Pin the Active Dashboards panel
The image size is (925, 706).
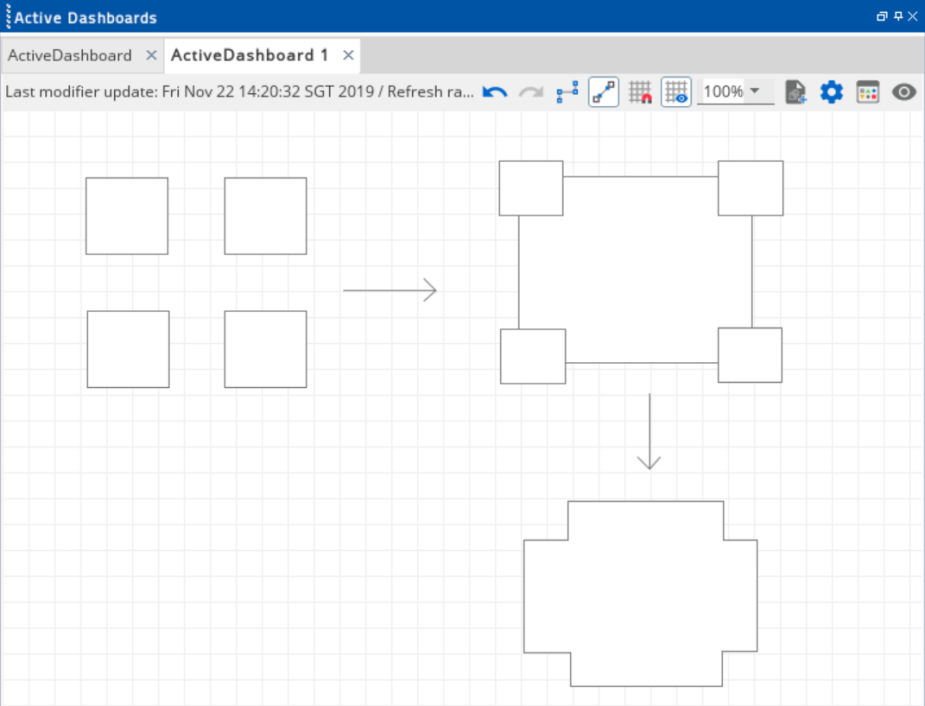898,17
